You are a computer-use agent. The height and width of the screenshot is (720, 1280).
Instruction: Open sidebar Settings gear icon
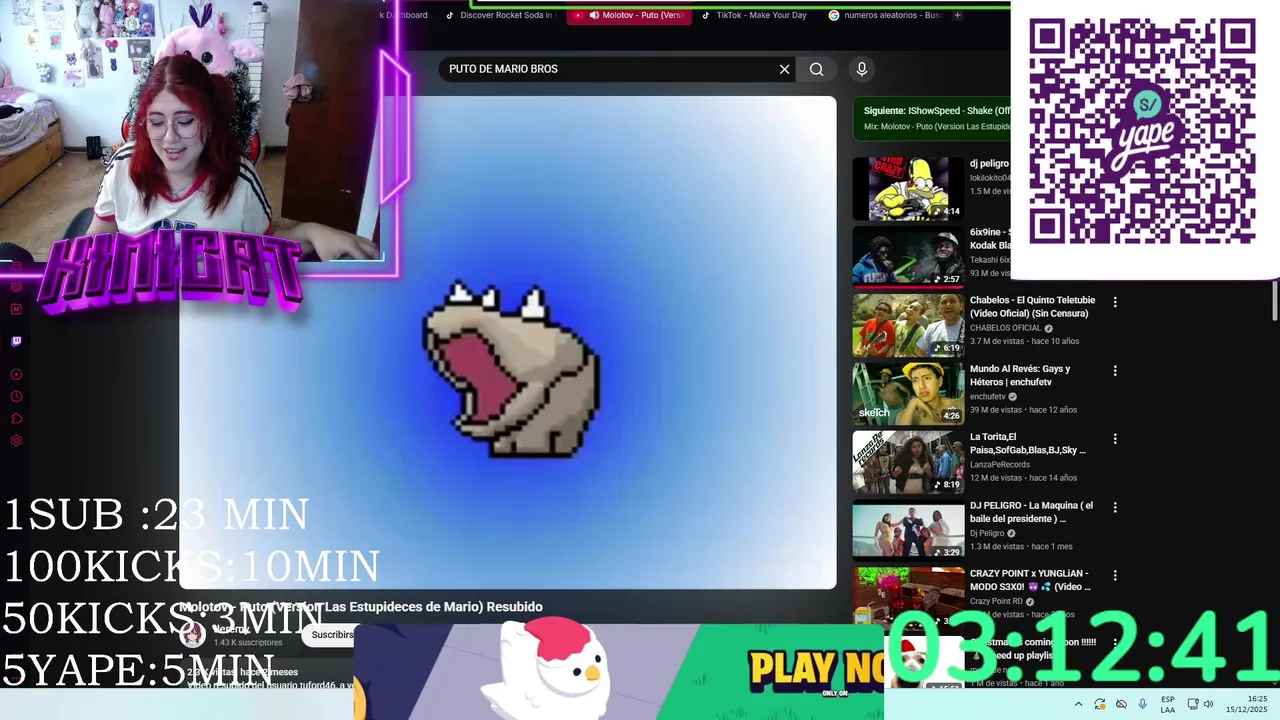(x=16, y=440)
